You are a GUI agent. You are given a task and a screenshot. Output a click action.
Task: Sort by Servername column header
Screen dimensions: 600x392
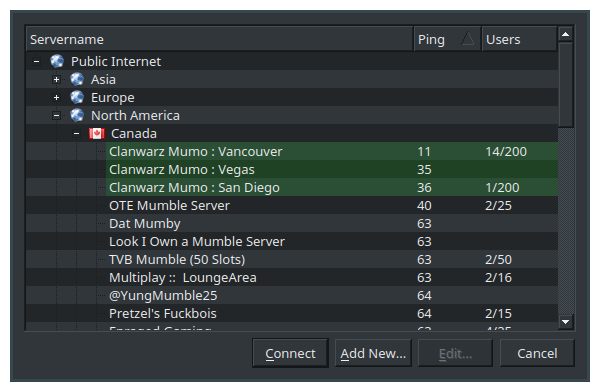point(220,39)
